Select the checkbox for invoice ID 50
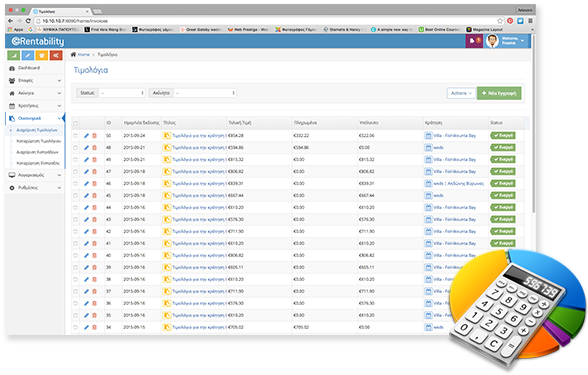 point(76,136)
